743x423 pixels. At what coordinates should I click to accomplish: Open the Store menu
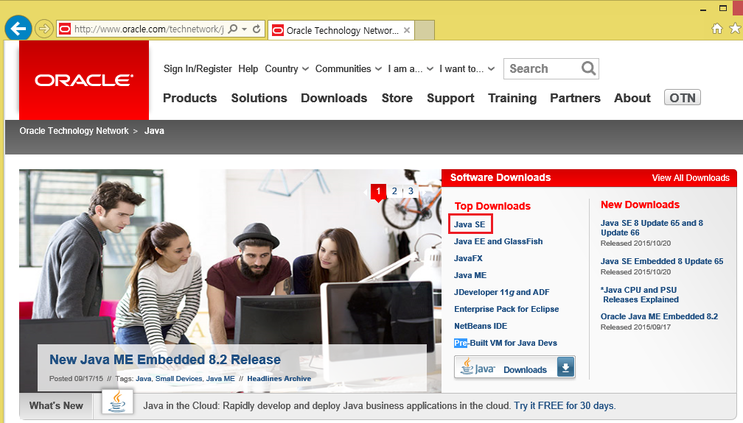click(x=397, y=98)
